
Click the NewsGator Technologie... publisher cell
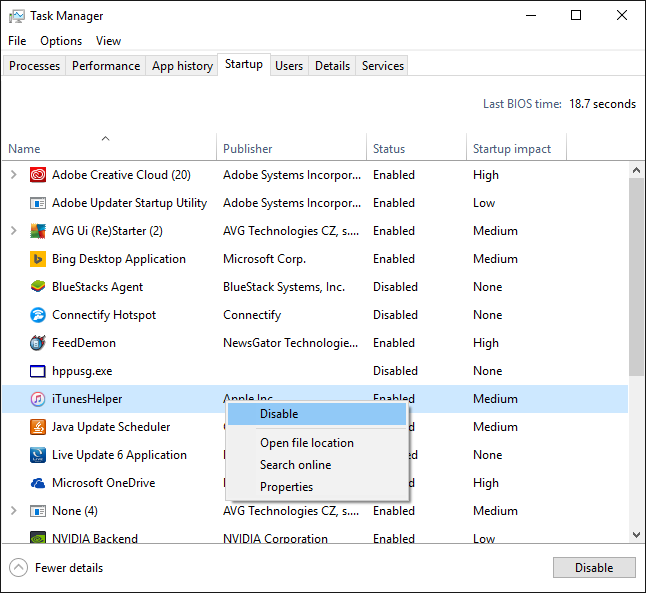290,343
